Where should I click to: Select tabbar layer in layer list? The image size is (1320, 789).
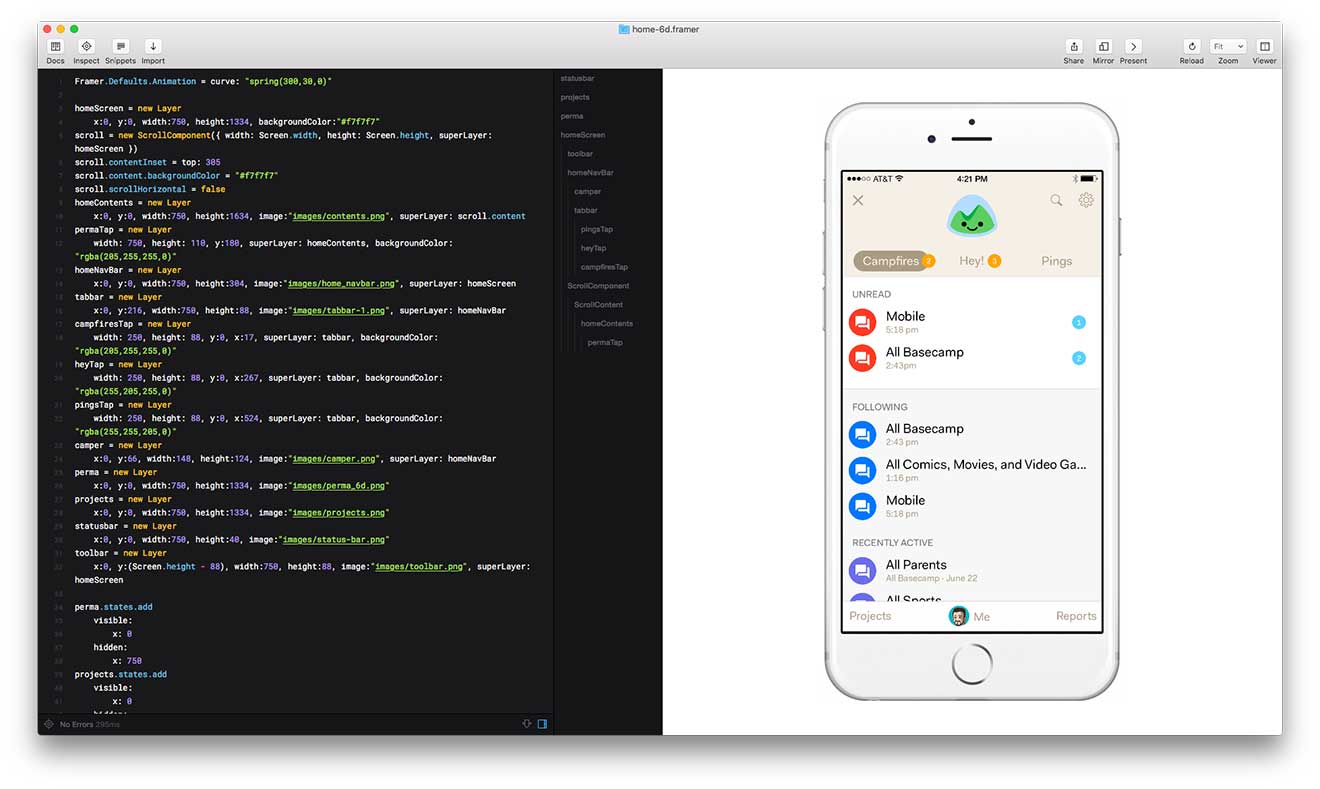point(585,211)
